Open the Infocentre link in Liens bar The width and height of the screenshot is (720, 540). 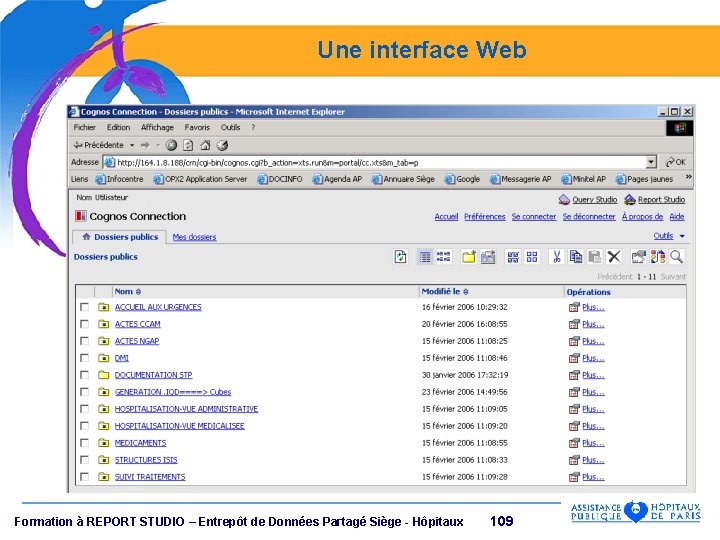coord(119,179)
